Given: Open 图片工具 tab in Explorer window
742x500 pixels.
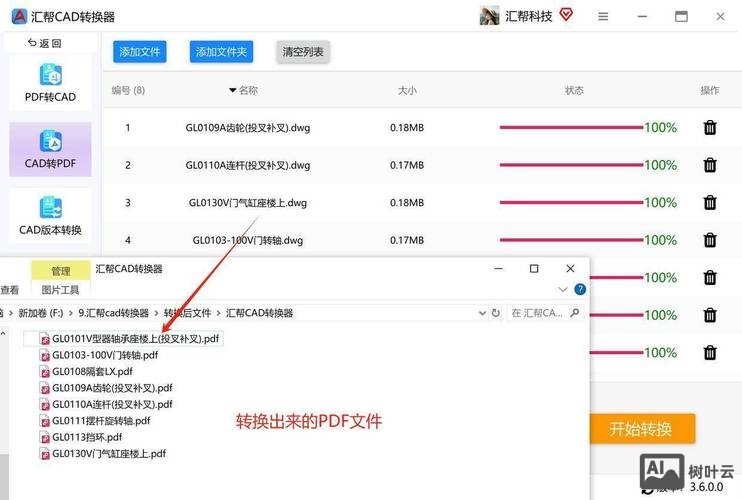Looking at the screenshot, I should click(61, 289).
